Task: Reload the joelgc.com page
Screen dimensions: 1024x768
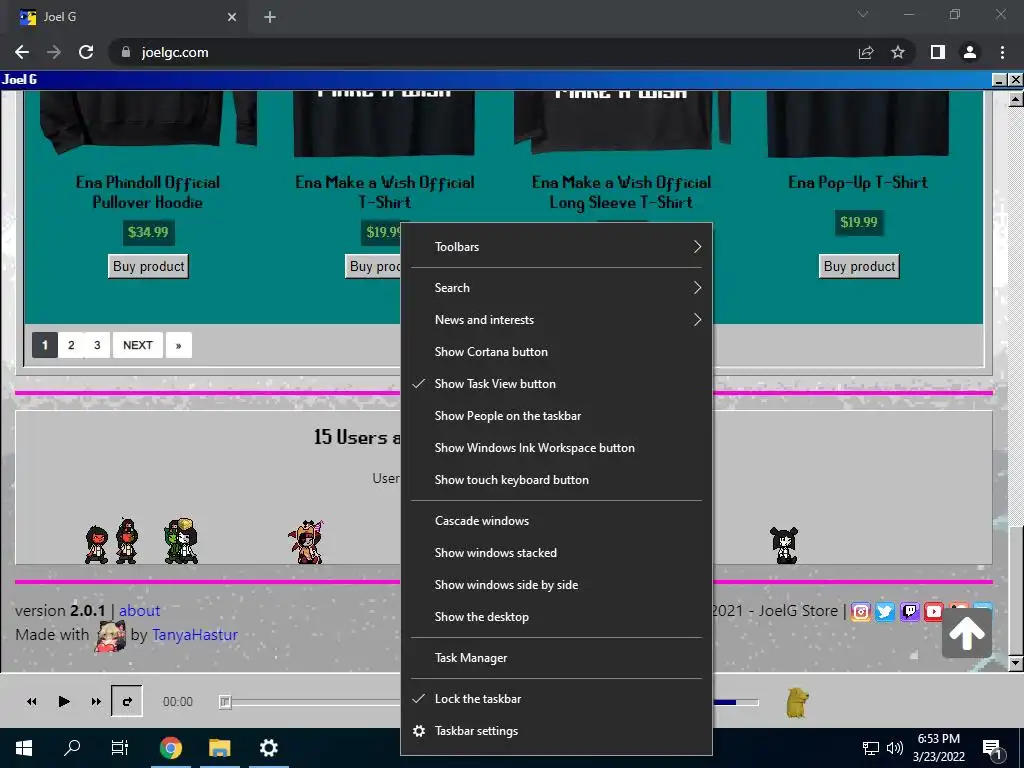Action: (86, 52)
